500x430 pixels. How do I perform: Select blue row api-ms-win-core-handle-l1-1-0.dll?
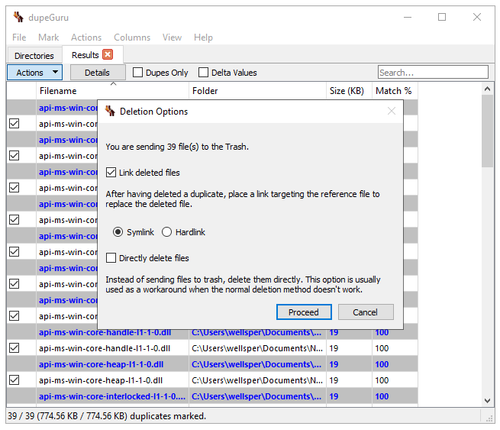click(x=212, y=332)
